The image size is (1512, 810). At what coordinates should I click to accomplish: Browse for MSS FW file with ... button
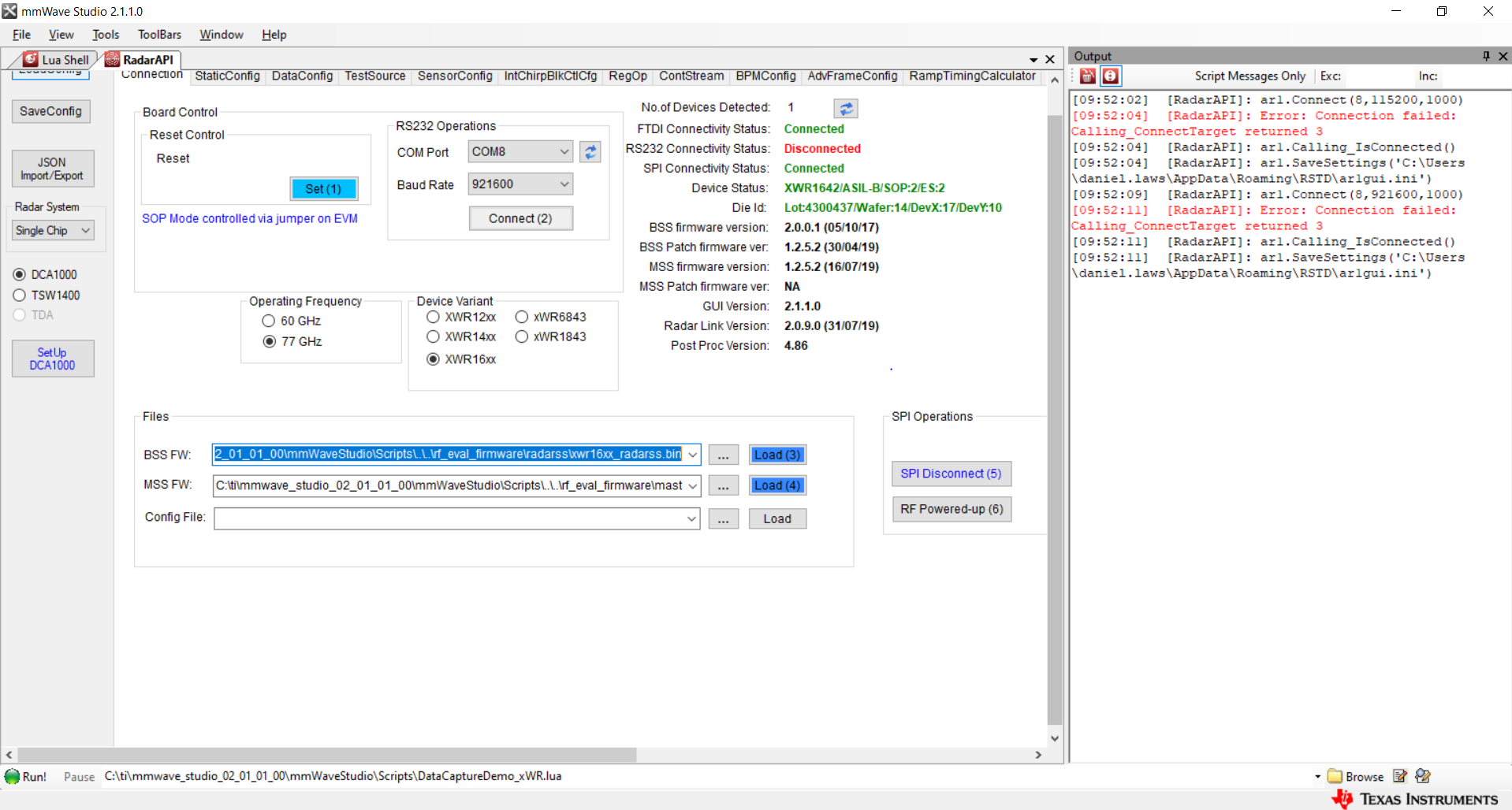pyautogui.click(x=723, y=485)
